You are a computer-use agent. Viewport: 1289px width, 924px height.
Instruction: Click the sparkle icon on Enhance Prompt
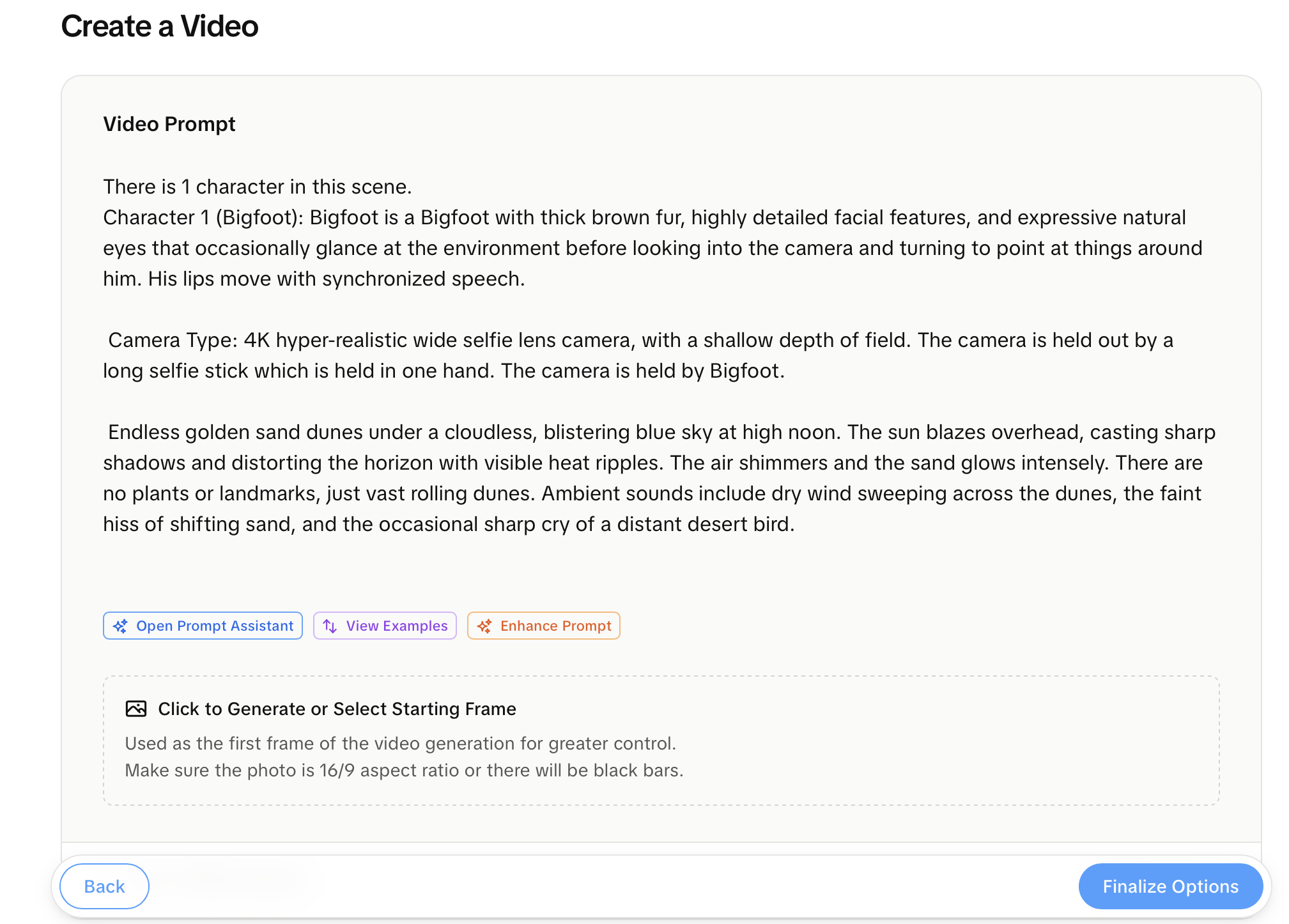coord(486,626)
